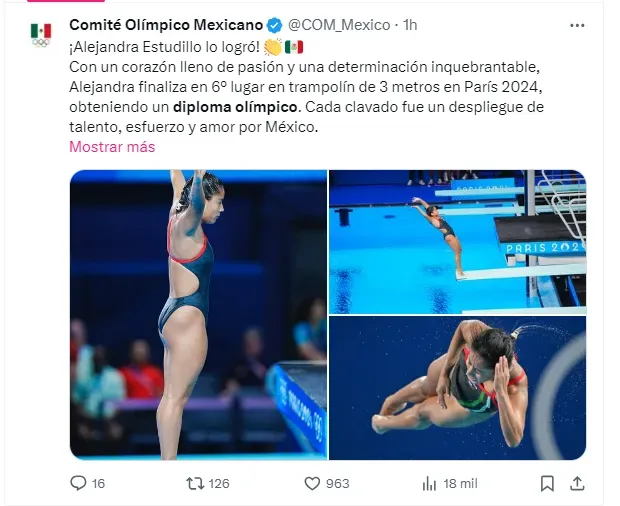The width and height of the screenshot is (620, 506).
Task: Click the 126 reposts count
Action: coord(219,483)
